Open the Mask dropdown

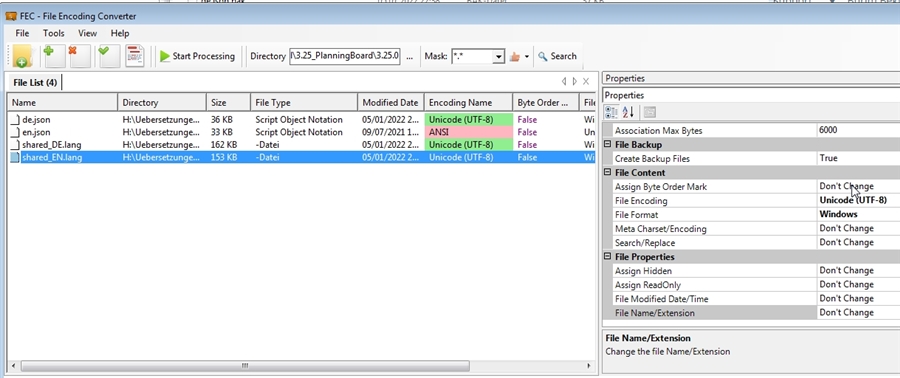pyautogui.click(x=498, y=57)
